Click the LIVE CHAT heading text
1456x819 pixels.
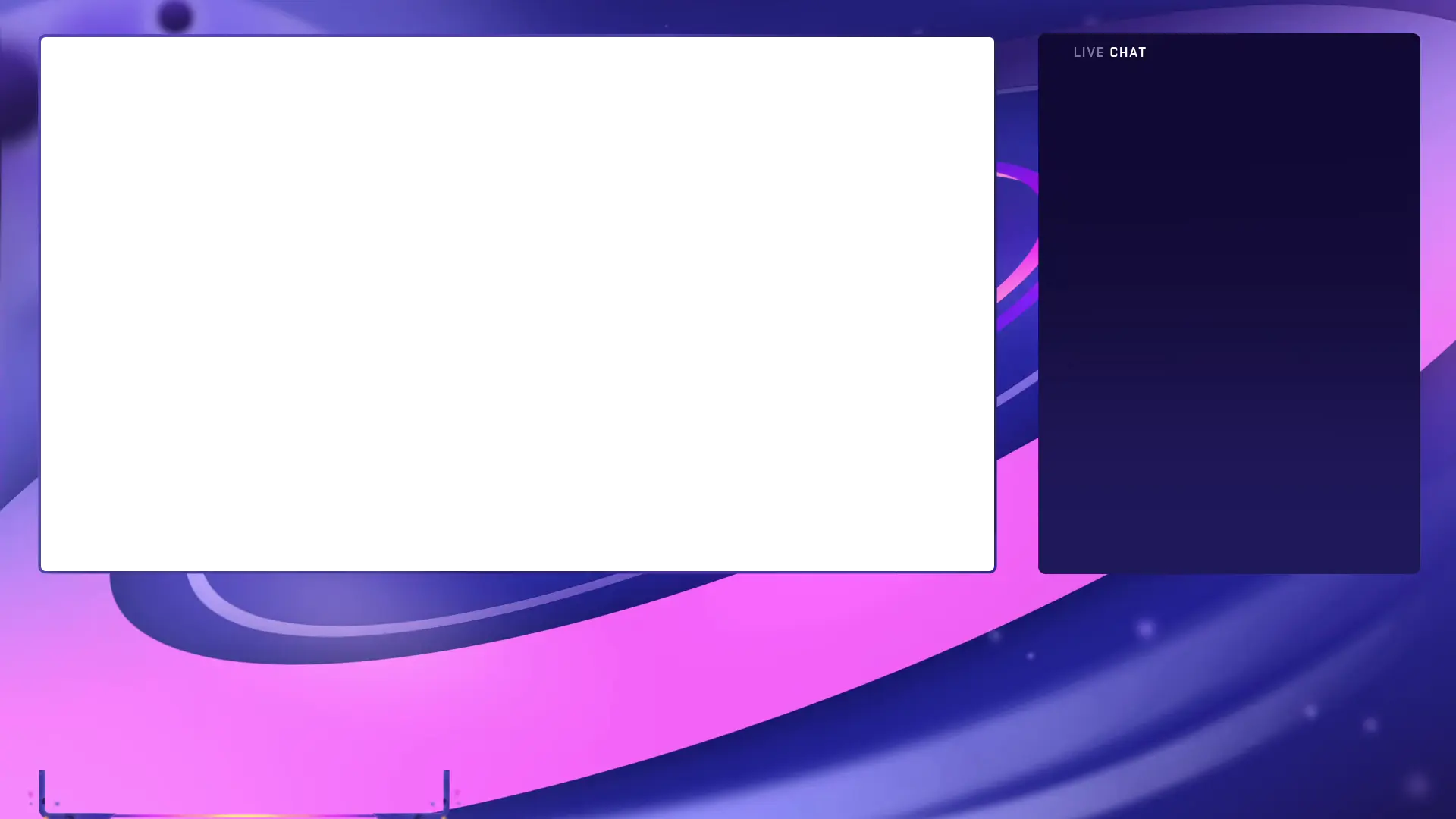pyautogui.click(x=1109, y=52)
